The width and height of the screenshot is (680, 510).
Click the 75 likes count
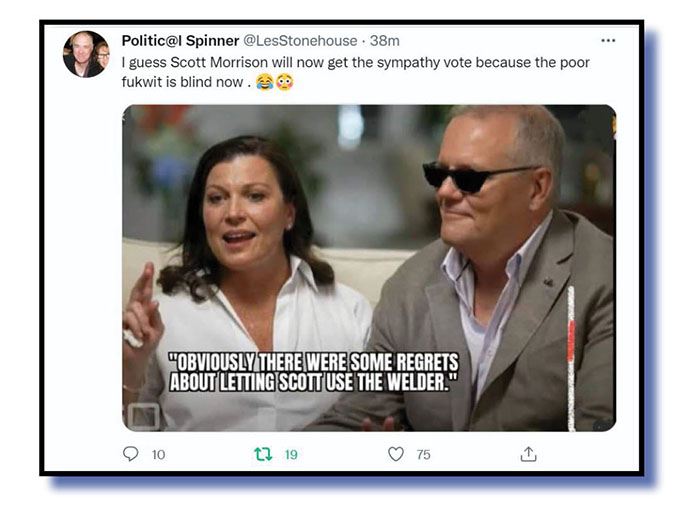tap(423, 455)
